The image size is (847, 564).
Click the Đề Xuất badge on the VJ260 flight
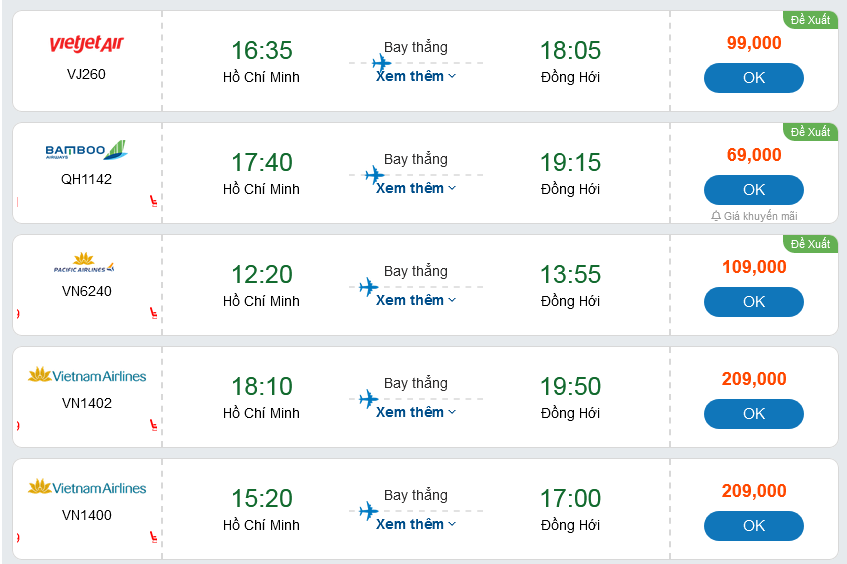coord(810,20)
